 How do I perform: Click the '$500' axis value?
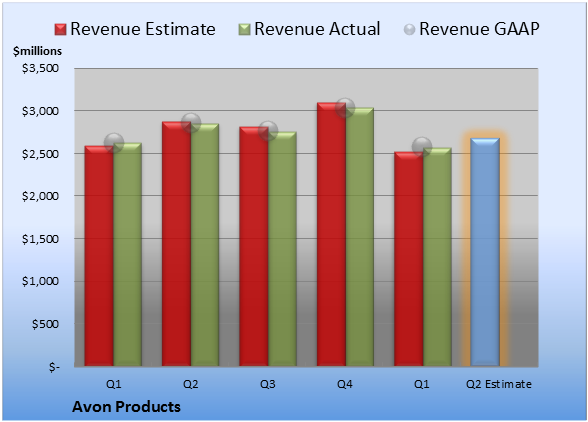(45, 324)
